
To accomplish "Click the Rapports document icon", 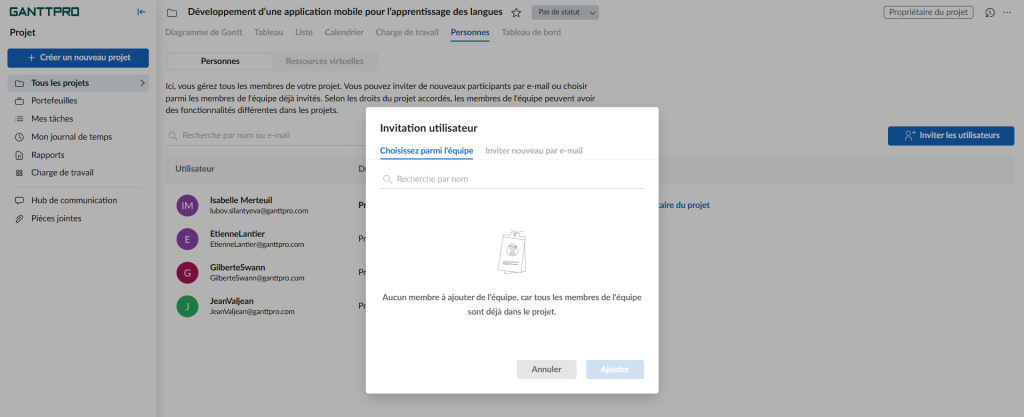I will tap(19, 155).
